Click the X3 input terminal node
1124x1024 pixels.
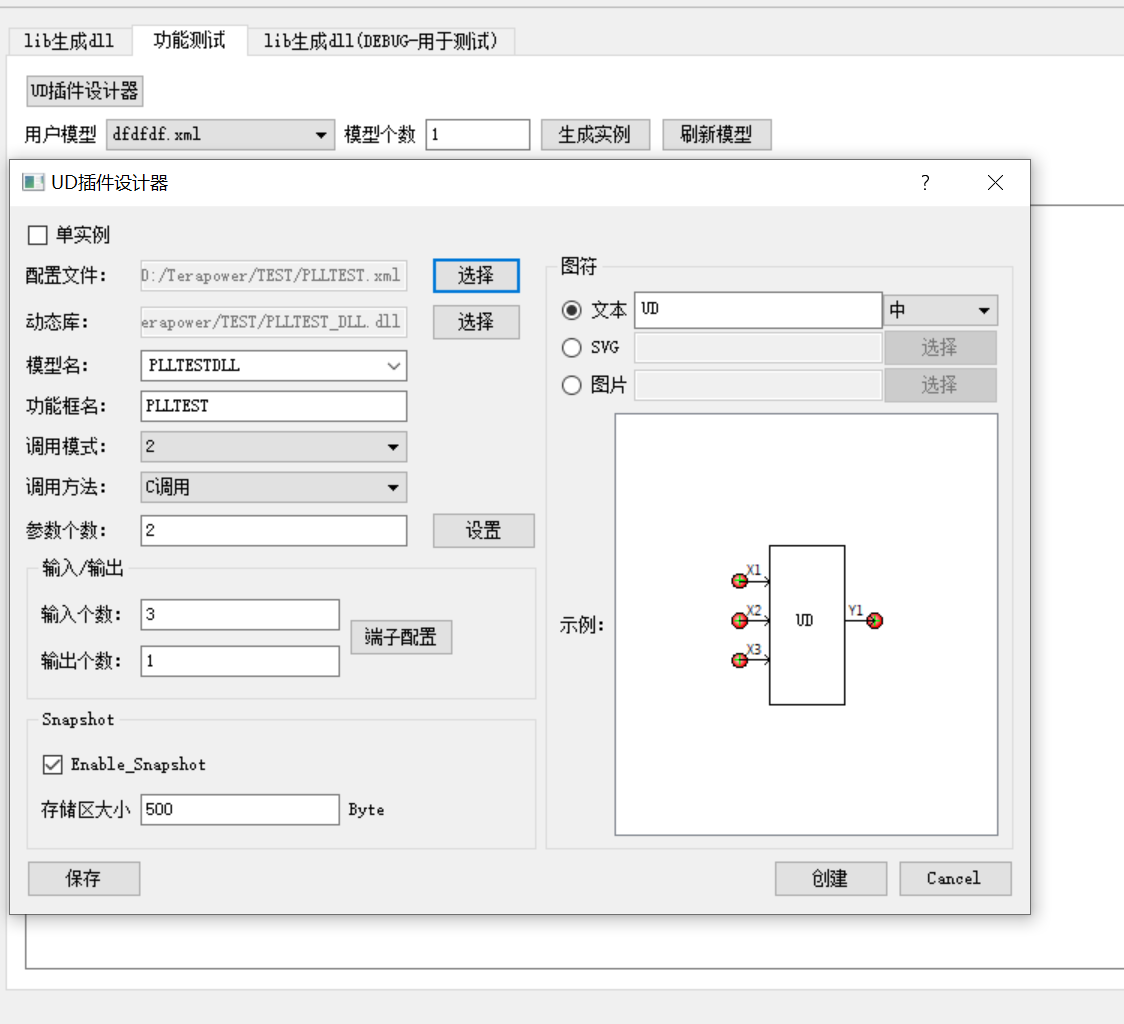coord(739,660)
